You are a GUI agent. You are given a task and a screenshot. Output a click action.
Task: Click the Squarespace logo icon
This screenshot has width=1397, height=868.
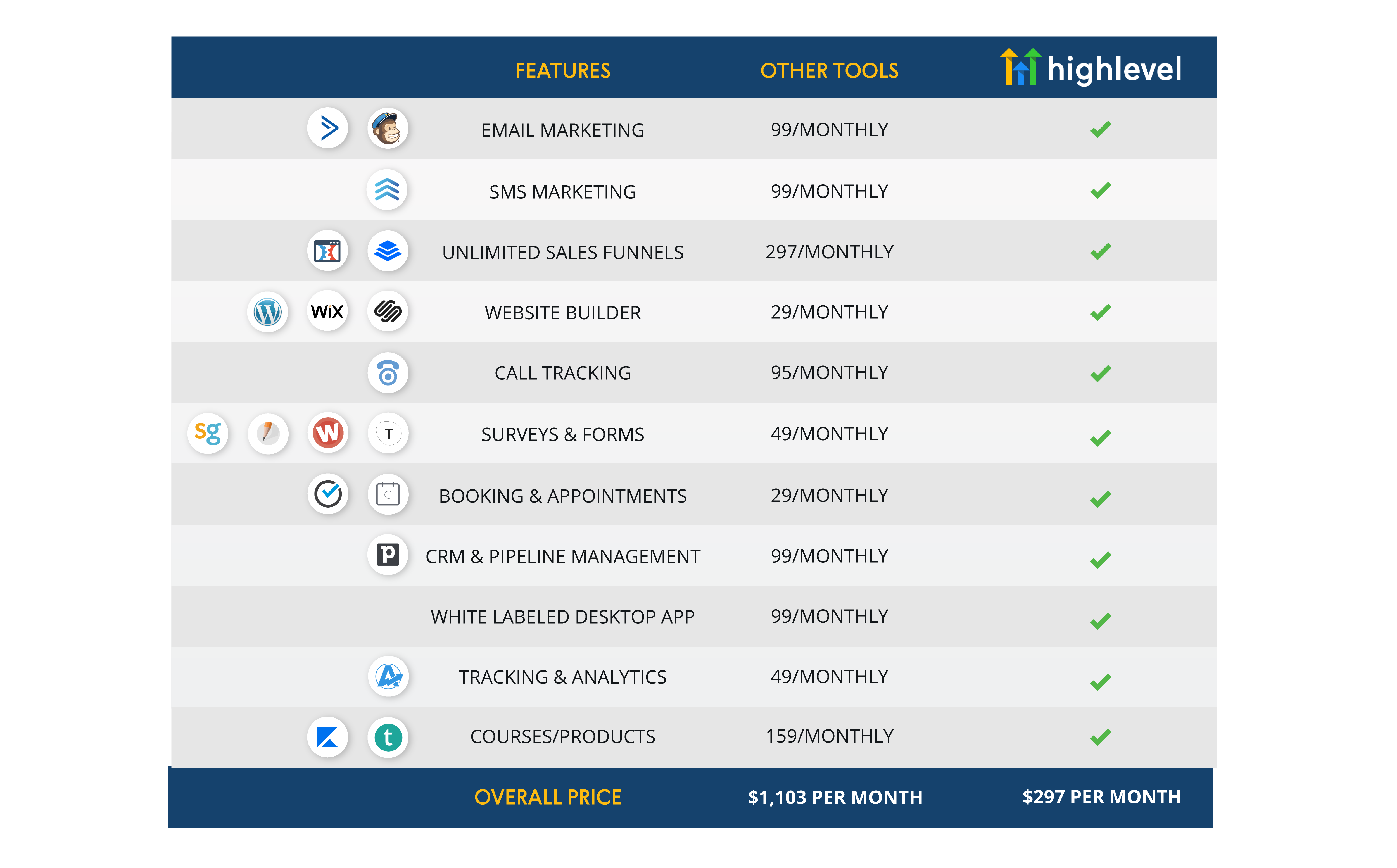point(388,312)
